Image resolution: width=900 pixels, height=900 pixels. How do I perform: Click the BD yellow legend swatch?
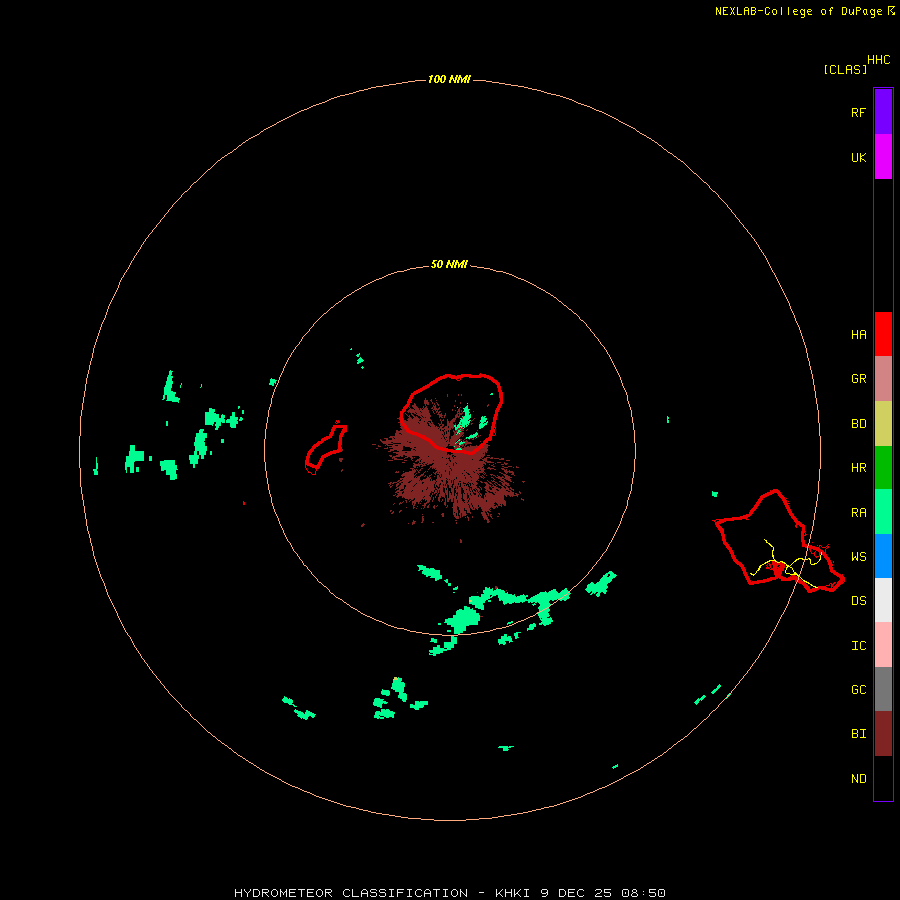point(883,424)
